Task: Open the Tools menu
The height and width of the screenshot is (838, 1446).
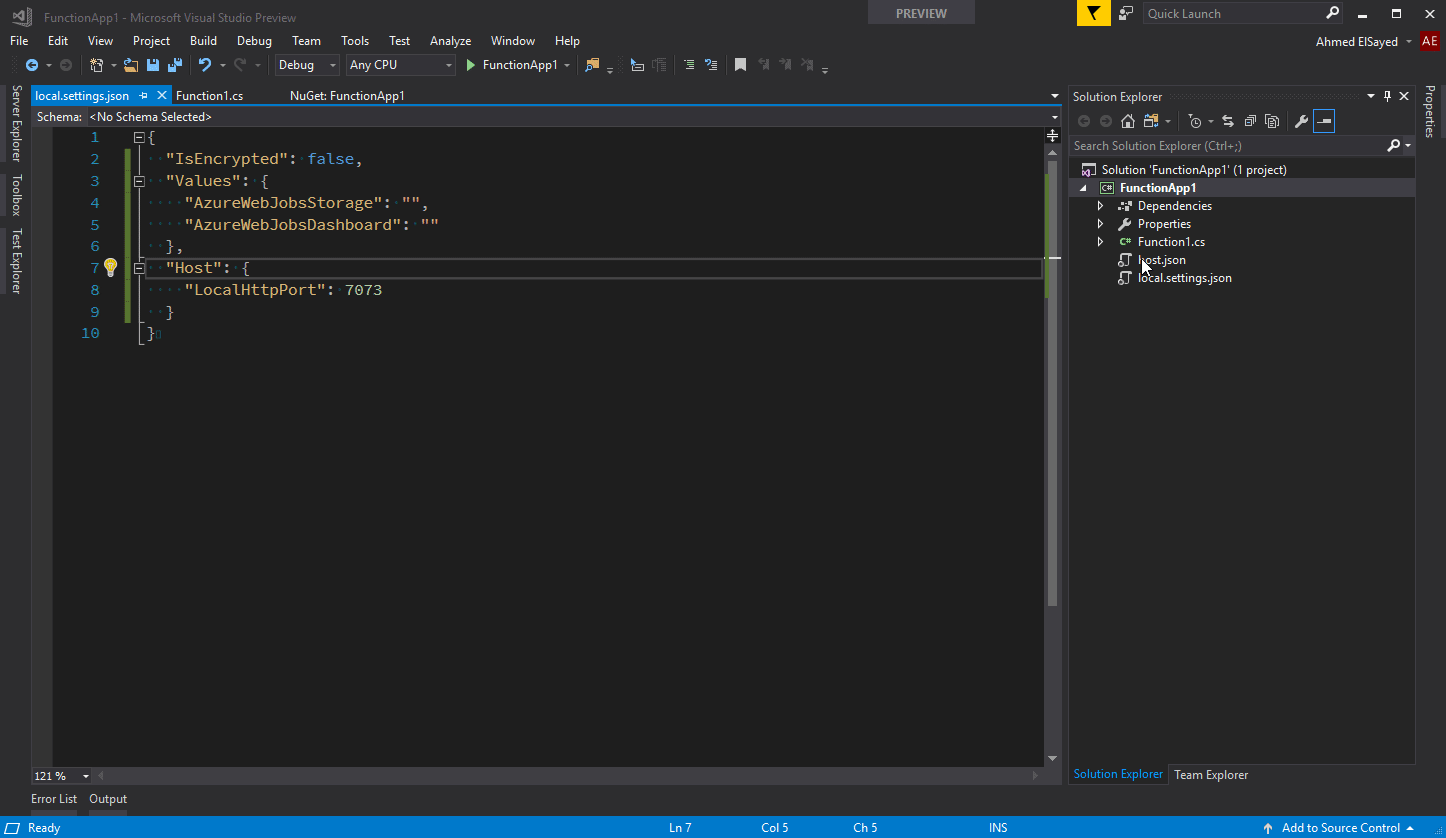Action: (x=355, y=41)
